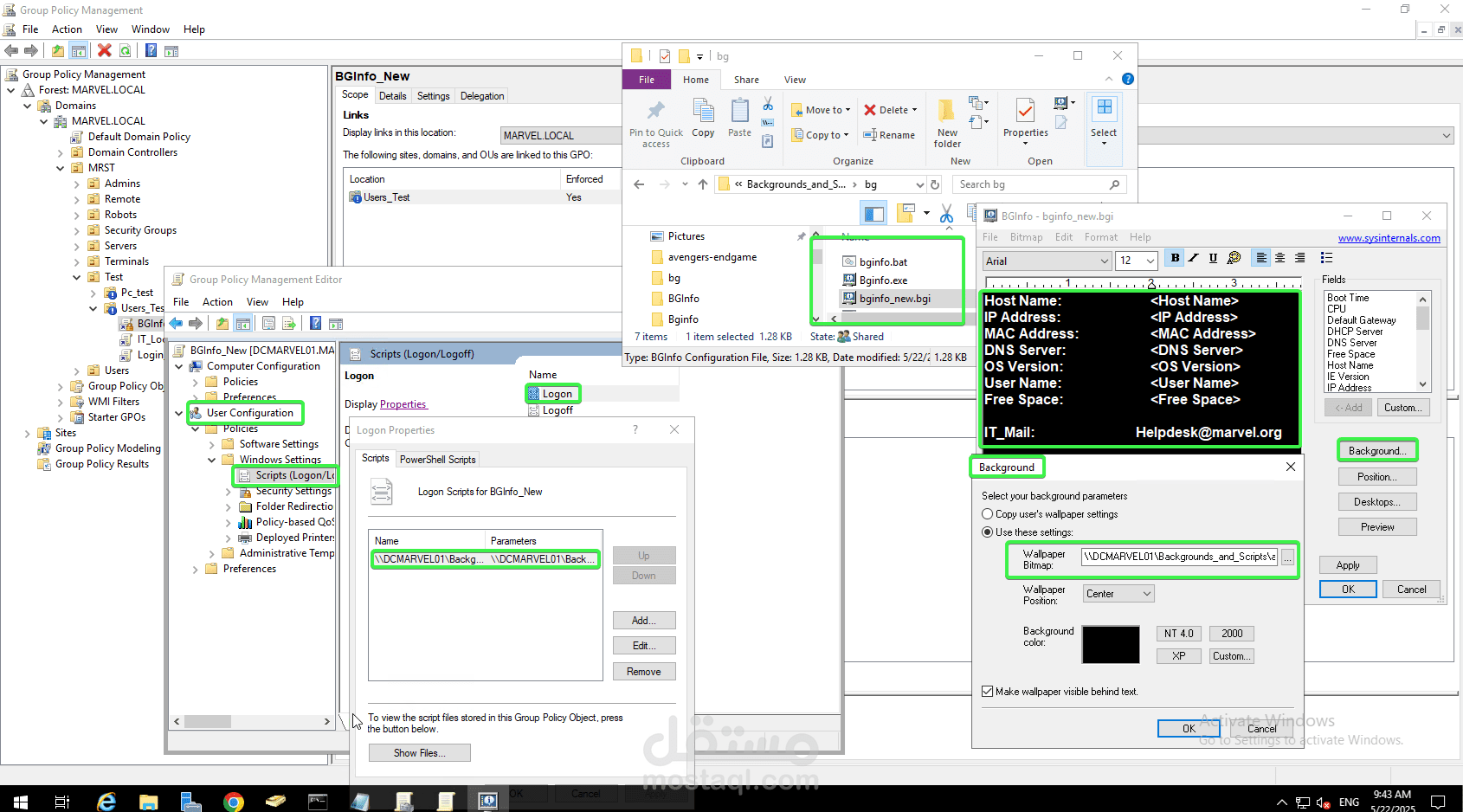This screenshot has width=1463, height=812.
Task: Toggle Underline formatting in BGInfo
Action: [1213, 258]
